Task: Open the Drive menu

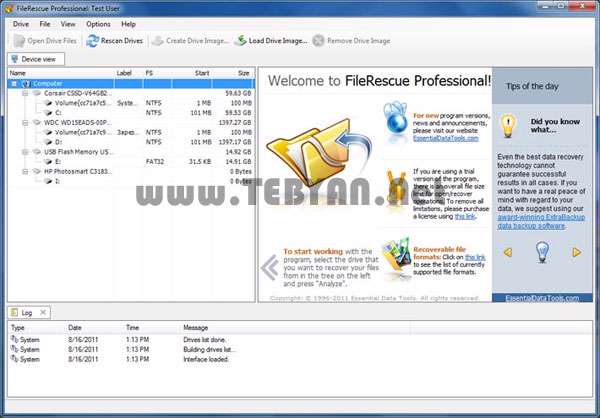Action: click(21, 24)
